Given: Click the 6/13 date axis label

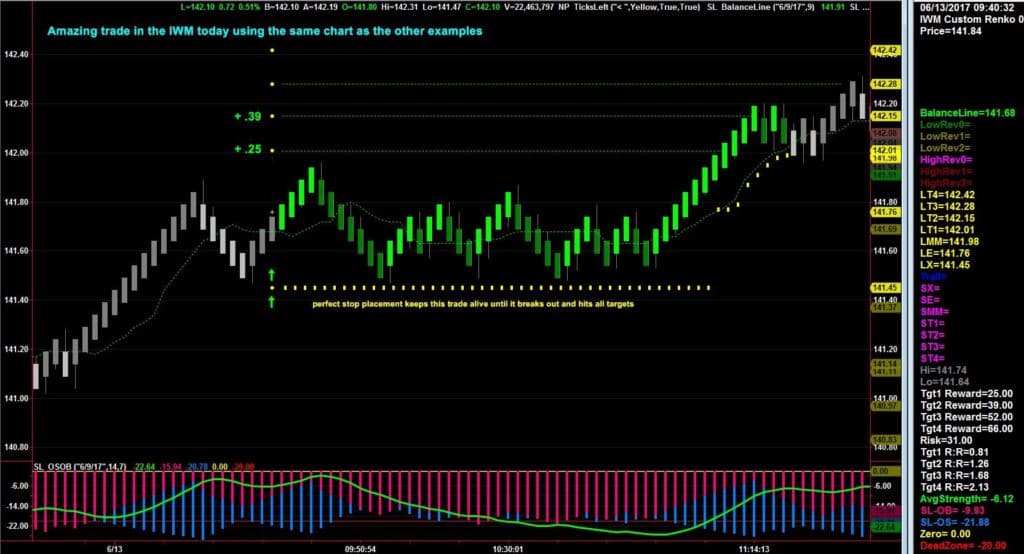Looking at the screenshot, I should point(114,549).
